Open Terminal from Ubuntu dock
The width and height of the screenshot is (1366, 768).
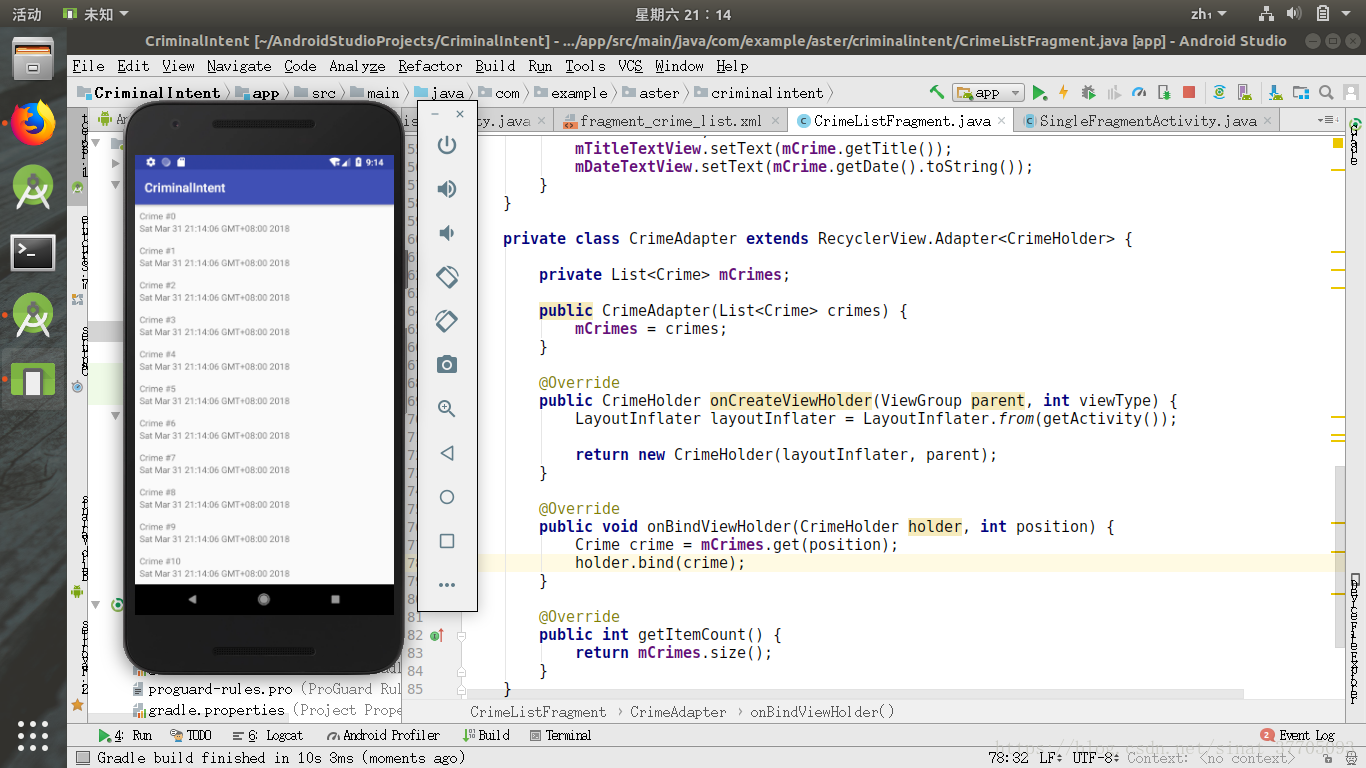coord(33,252)
